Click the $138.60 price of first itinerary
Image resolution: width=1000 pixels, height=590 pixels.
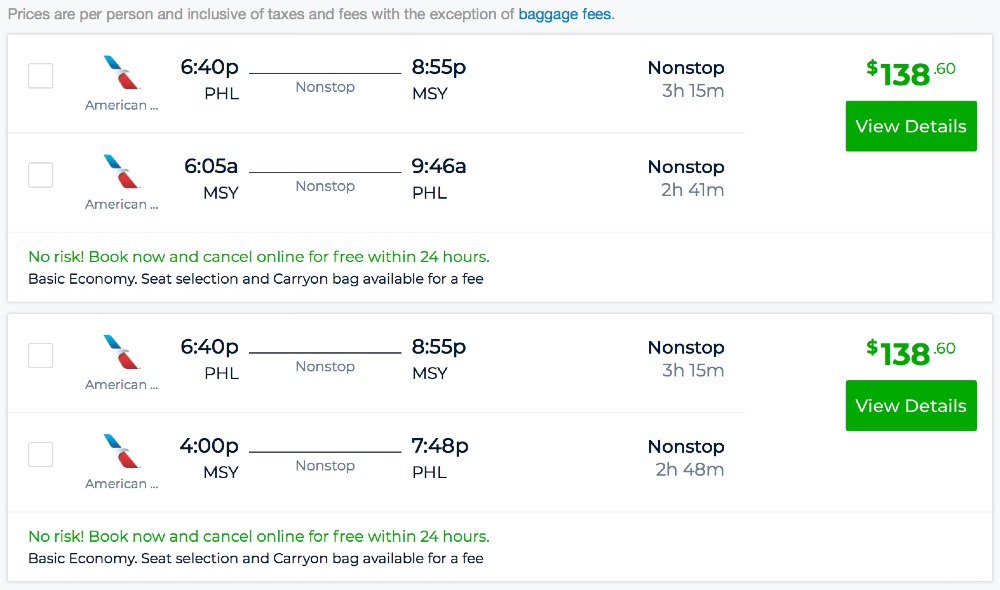(911, 72)
